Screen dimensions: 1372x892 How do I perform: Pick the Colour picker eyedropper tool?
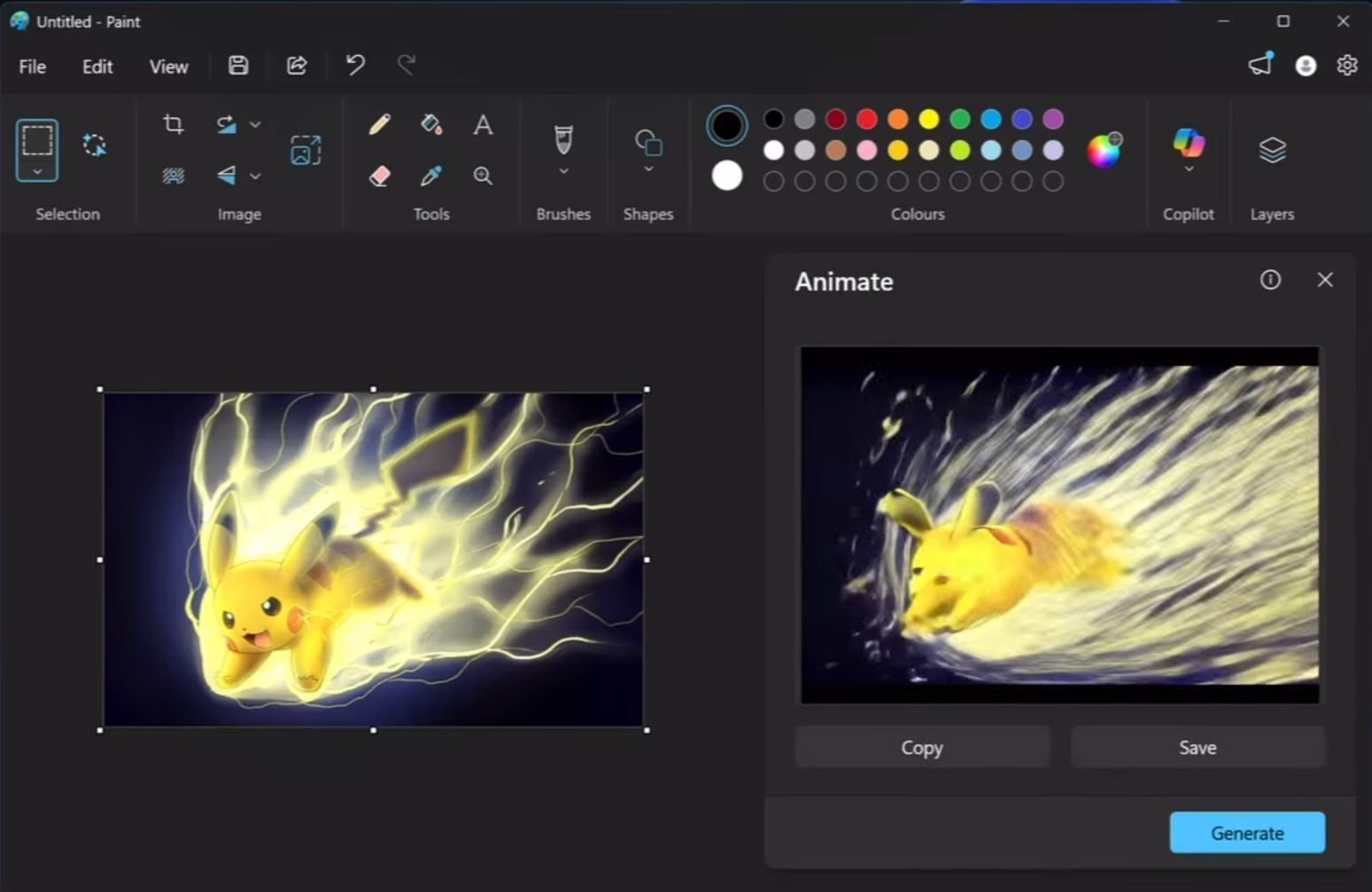coord(431,176)
